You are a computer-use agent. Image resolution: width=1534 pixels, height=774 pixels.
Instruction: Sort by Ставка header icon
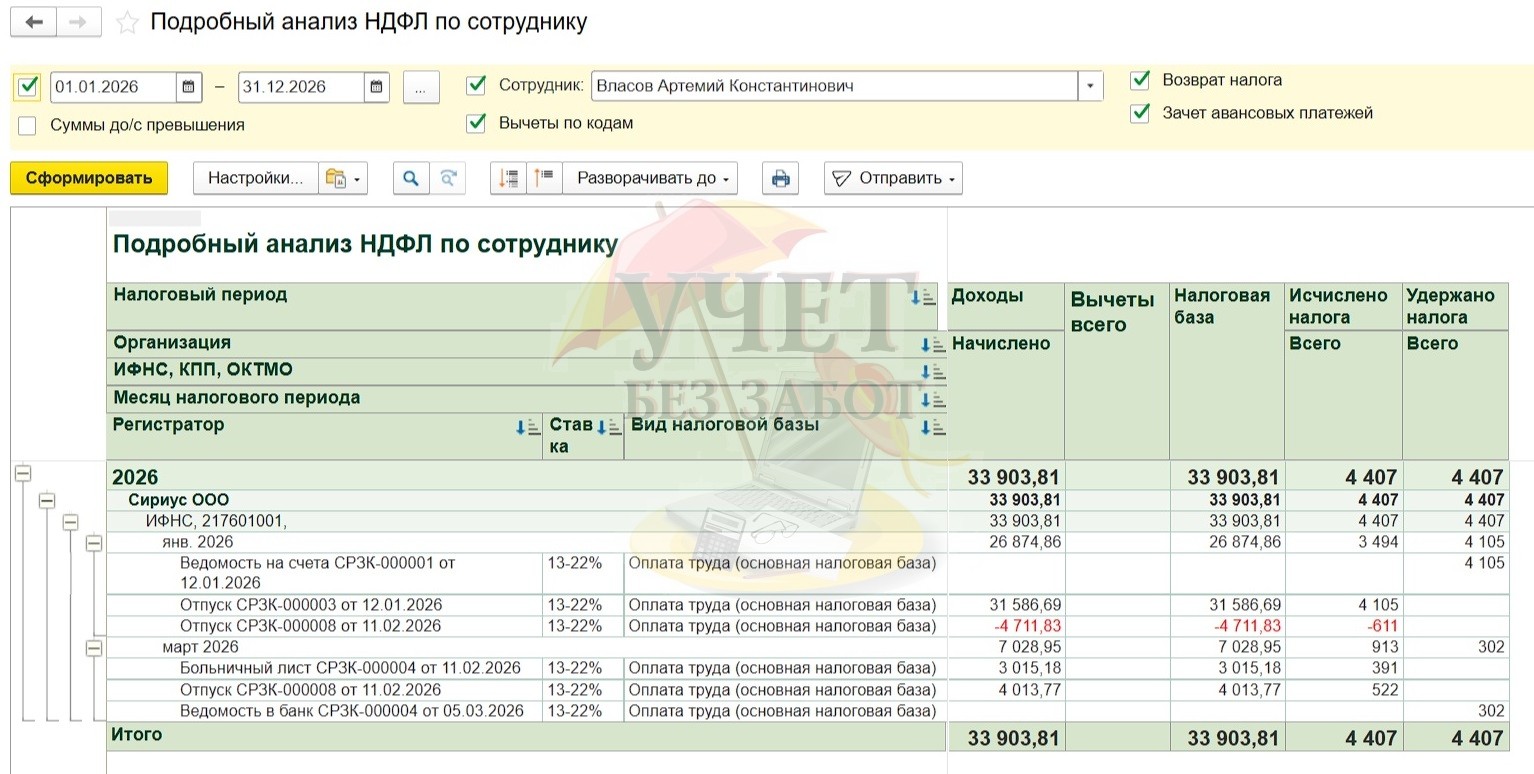pos(608,427)
